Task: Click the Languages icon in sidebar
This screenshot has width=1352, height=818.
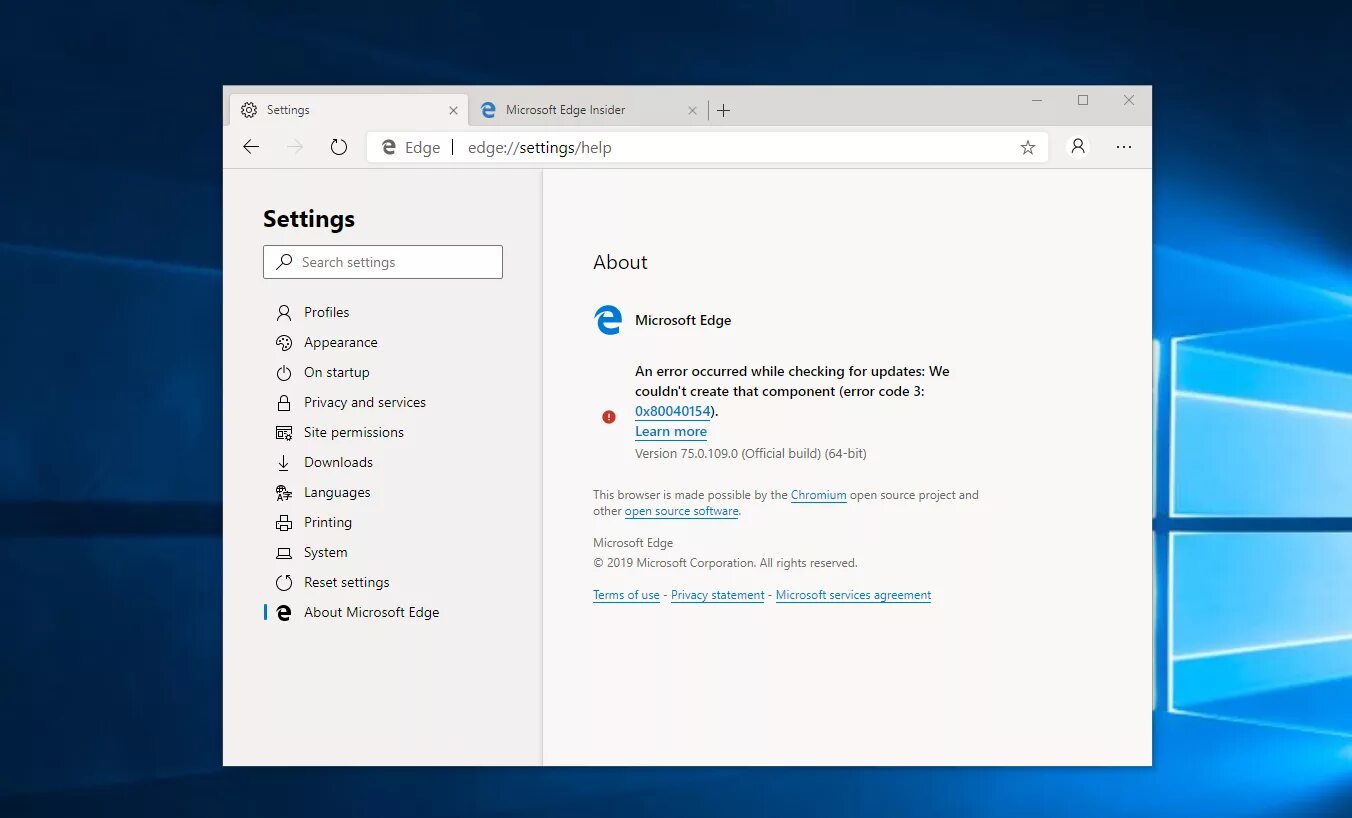Action: point(284,492)
